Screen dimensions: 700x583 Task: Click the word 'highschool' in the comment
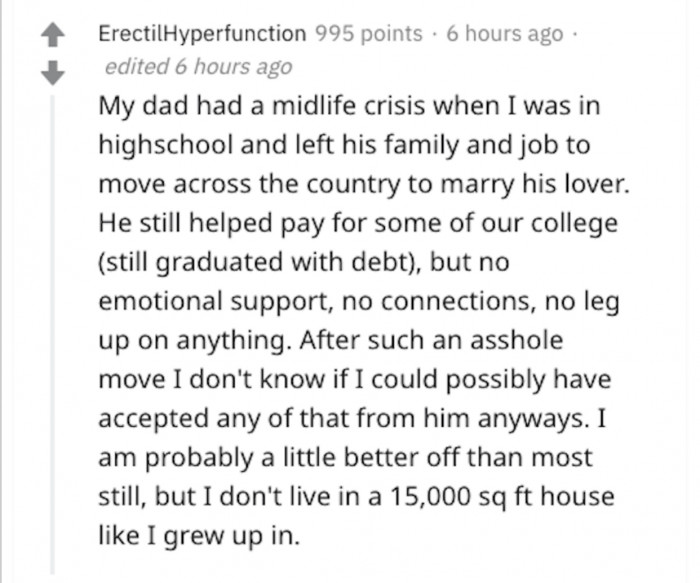coord(166,146)
